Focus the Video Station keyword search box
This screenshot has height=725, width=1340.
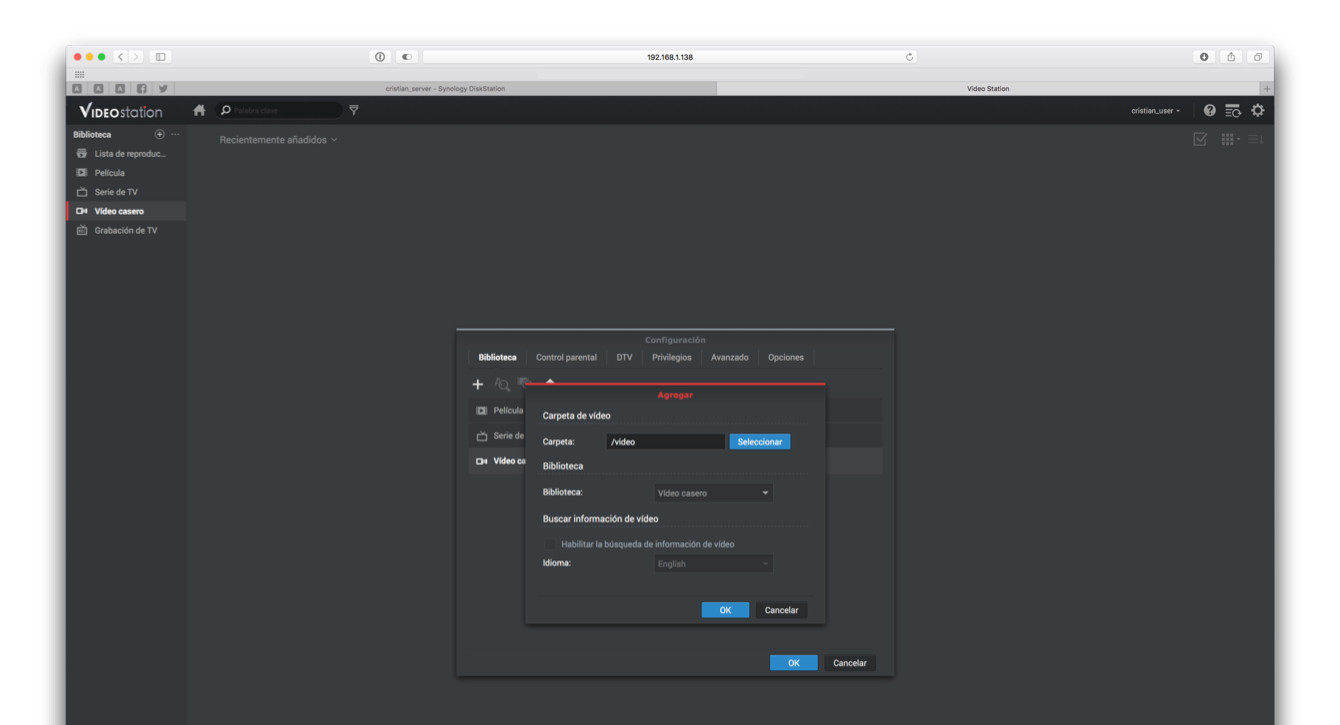tap(279, 110)
